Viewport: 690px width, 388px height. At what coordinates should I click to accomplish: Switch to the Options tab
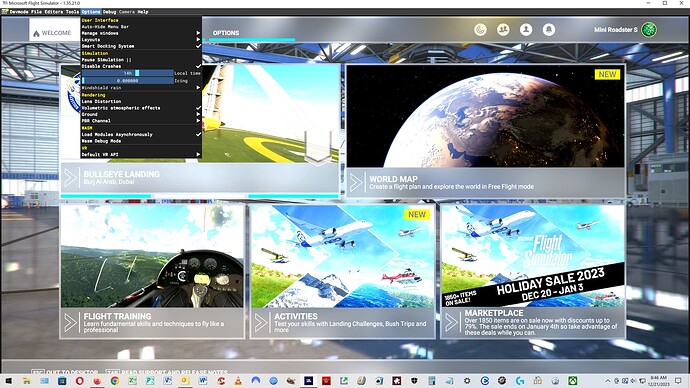[x=226, y=33]
